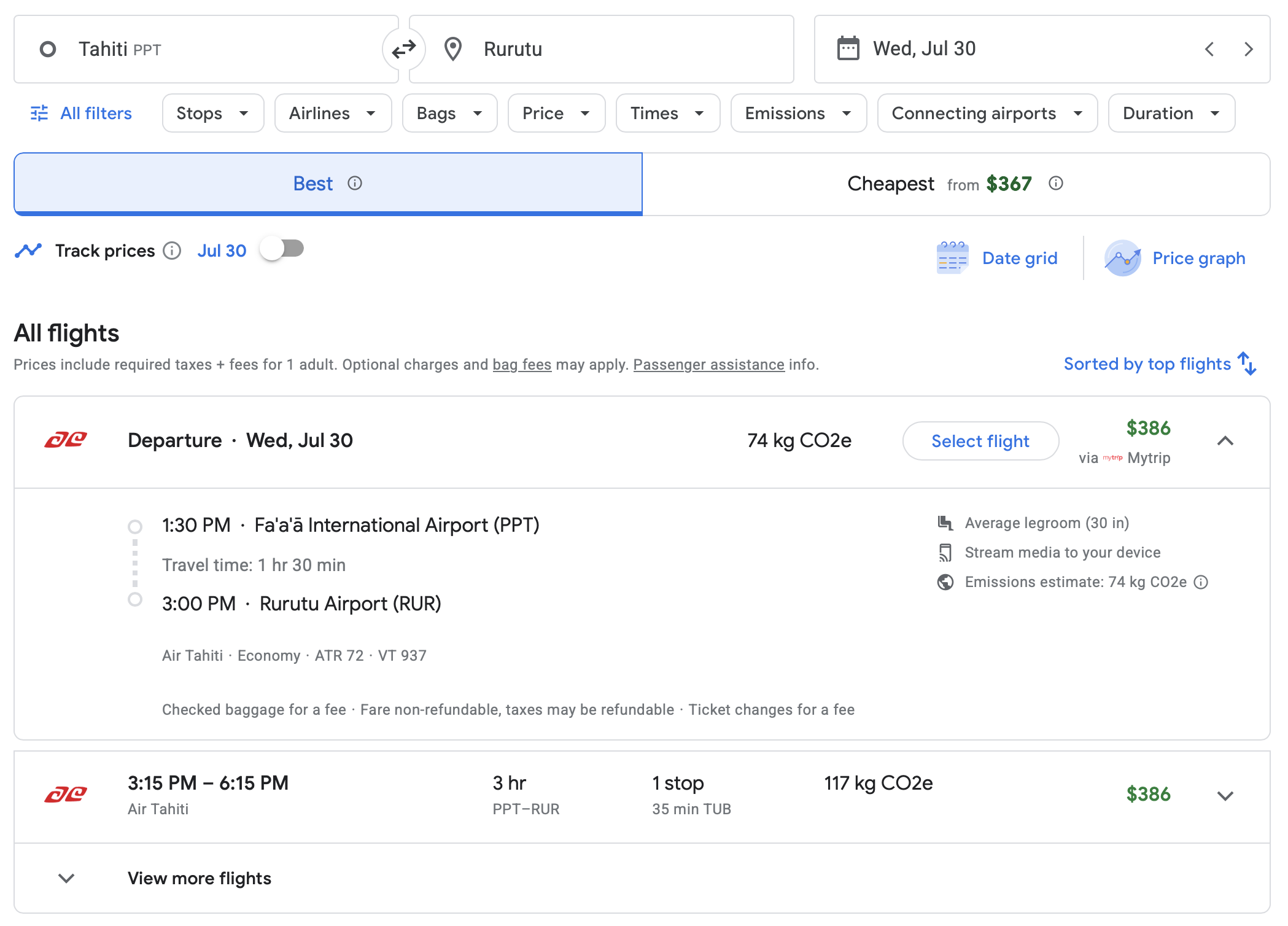1288x926 pixels.
Task: Open the Airlines filter dropdown
Action: point(333,113)
